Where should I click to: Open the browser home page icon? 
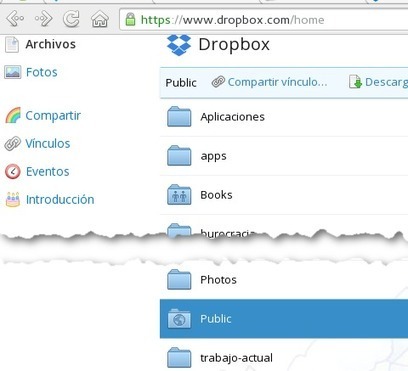pos(100,19)
